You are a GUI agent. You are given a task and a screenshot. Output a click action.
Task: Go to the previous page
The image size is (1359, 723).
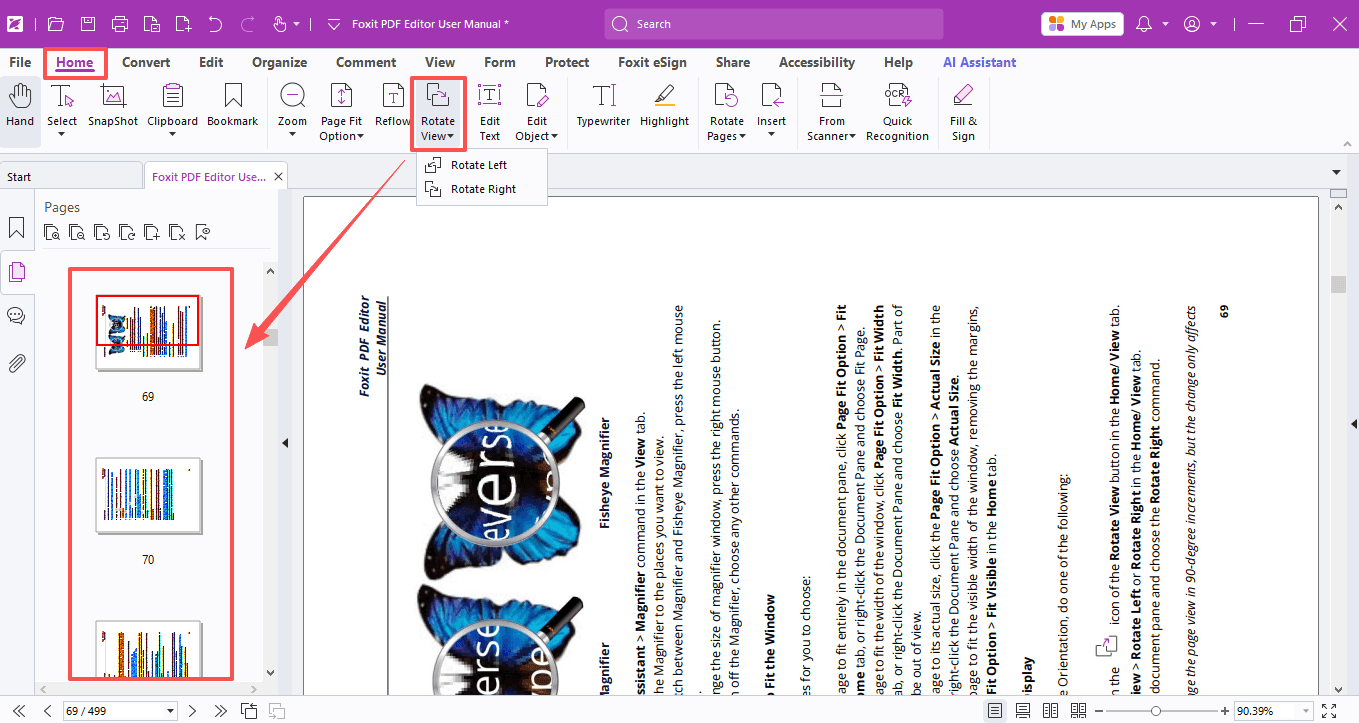(47, 711)
